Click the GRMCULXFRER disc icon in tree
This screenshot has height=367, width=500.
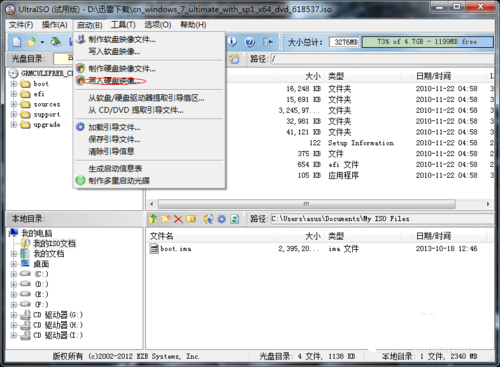[x=13, y=73]
